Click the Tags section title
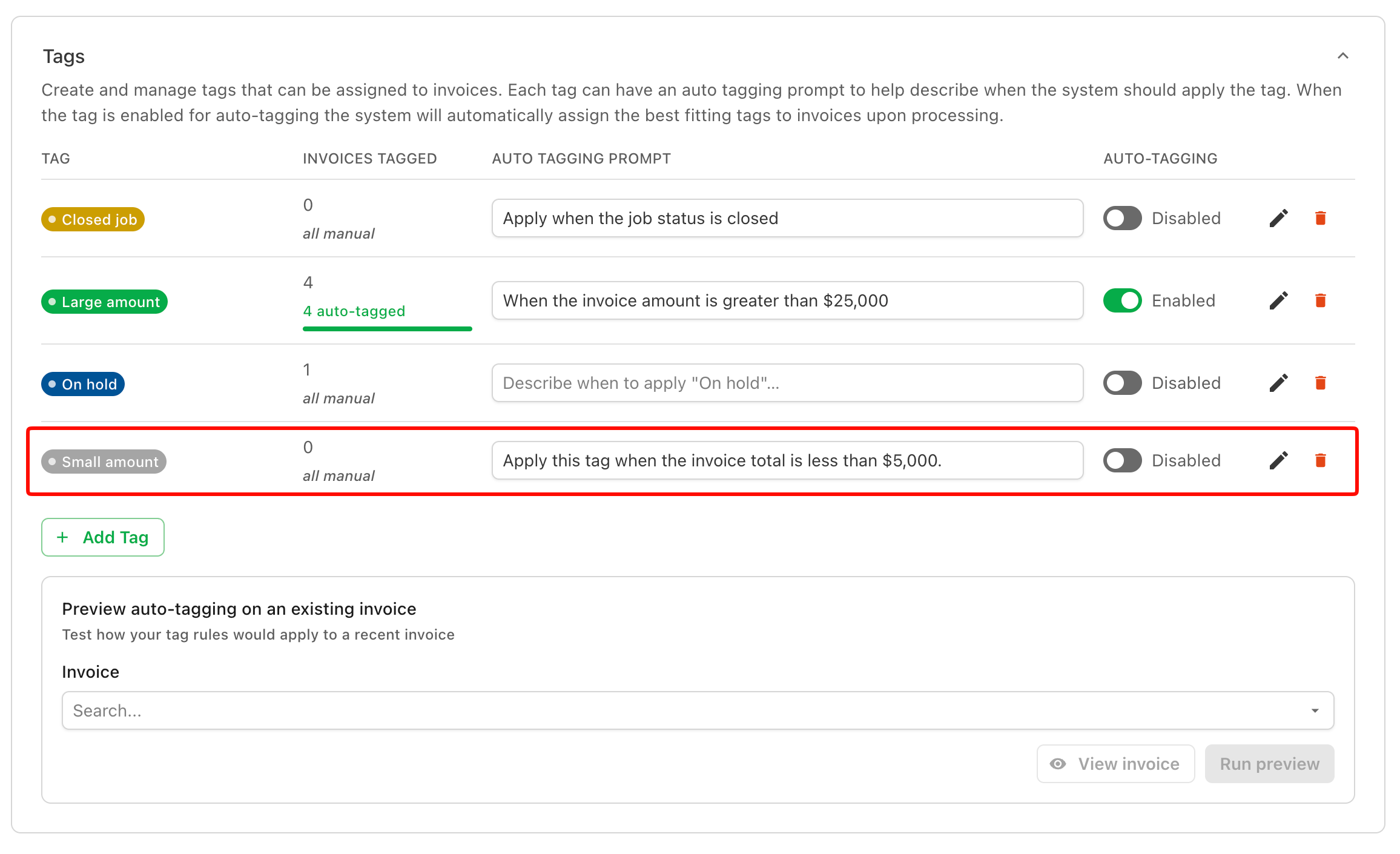 [64, 56]
